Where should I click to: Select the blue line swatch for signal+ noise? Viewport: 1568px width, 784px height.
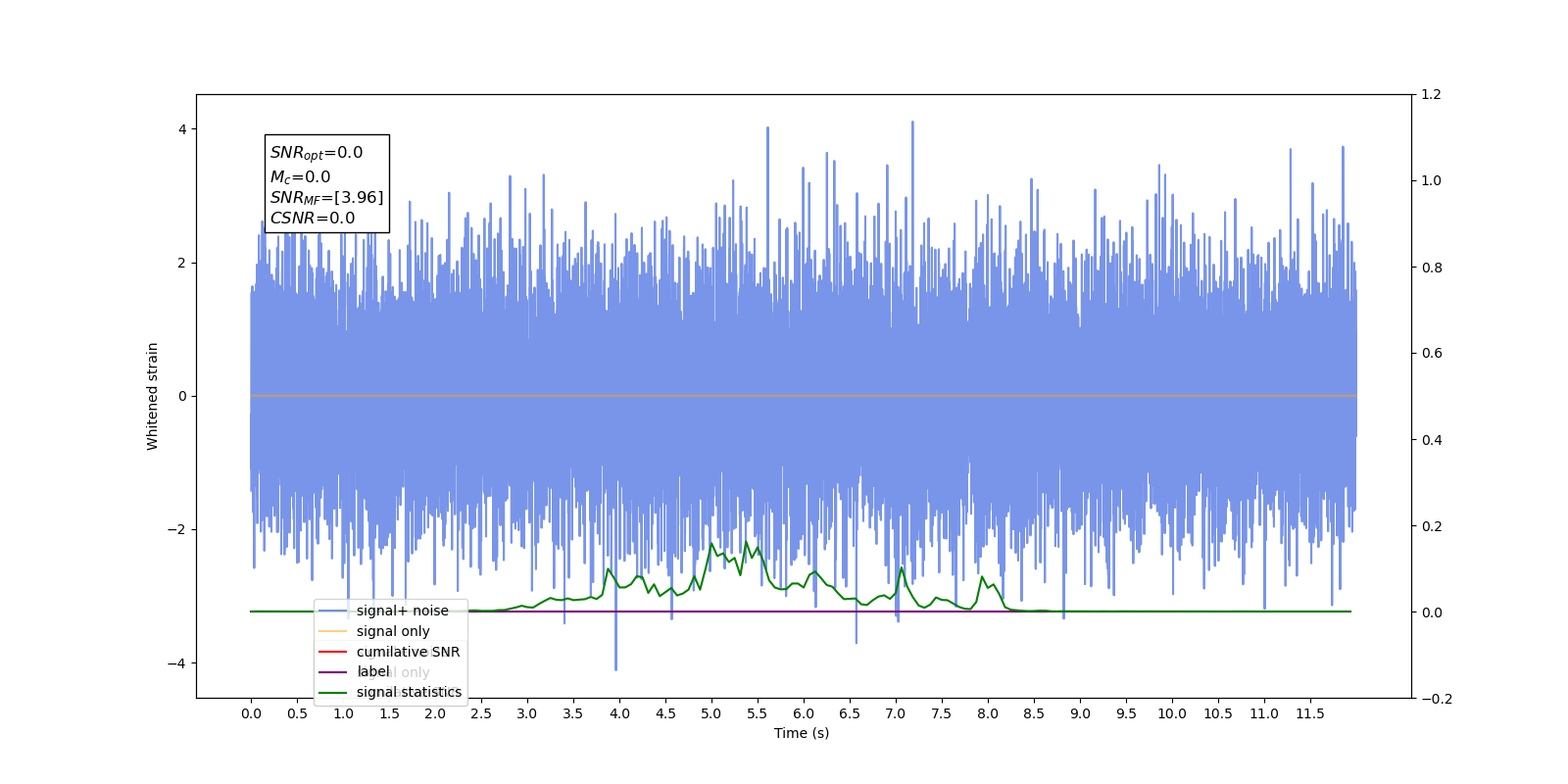[x=333, y=611]
